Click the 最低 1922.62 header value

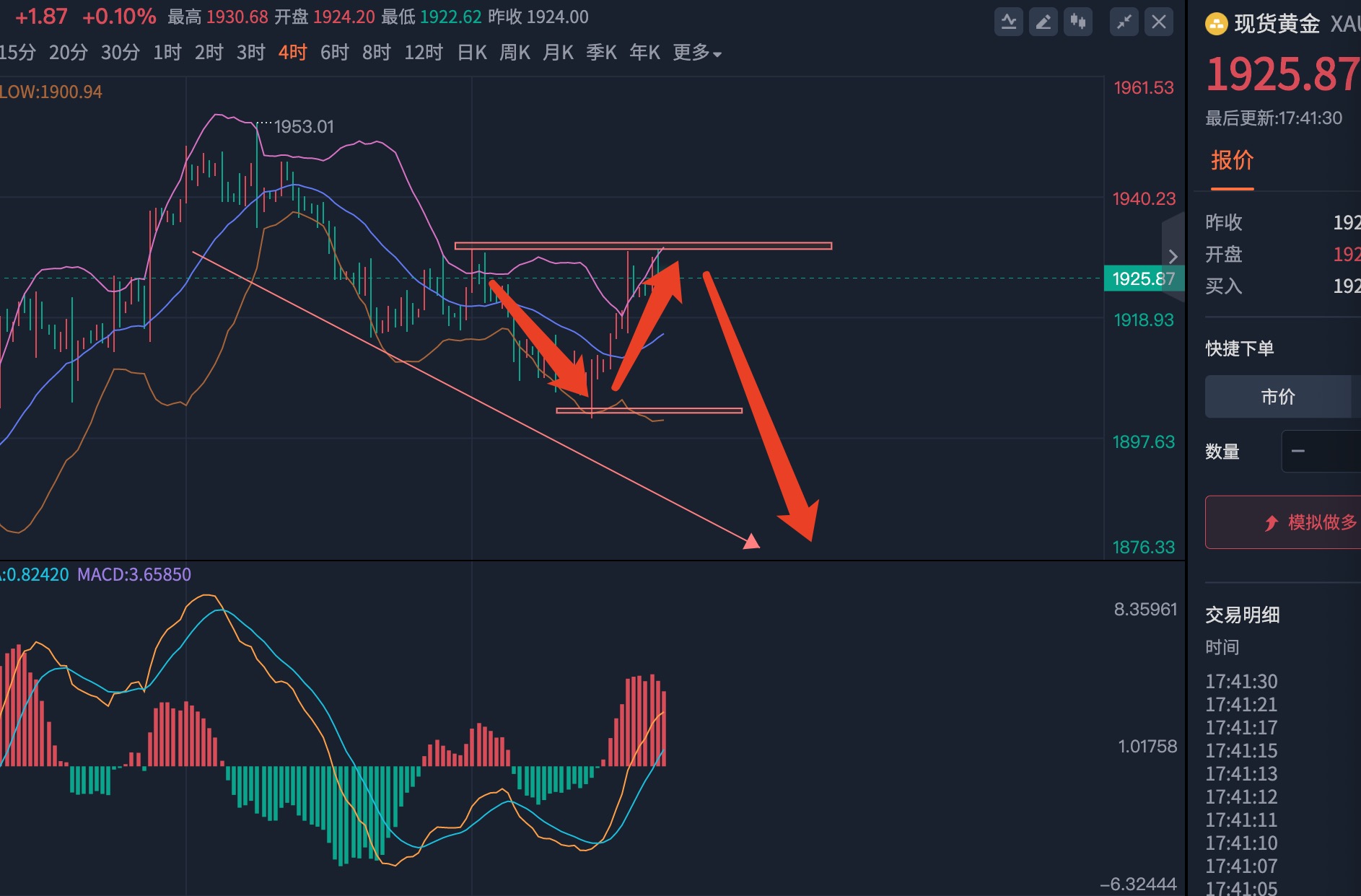[432, 17]
